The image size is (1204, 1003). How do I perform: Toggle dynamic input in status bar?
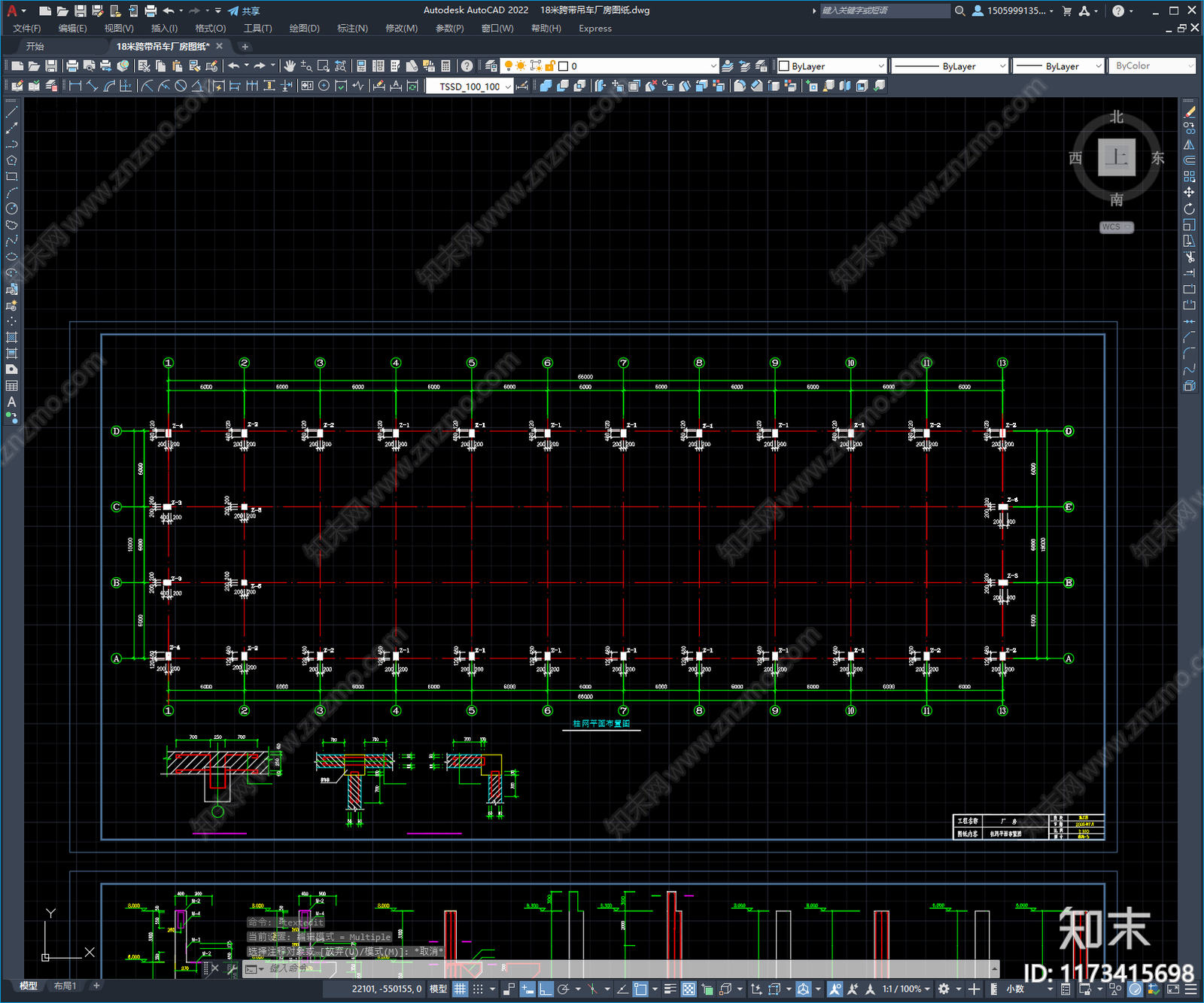pos(528,989)
